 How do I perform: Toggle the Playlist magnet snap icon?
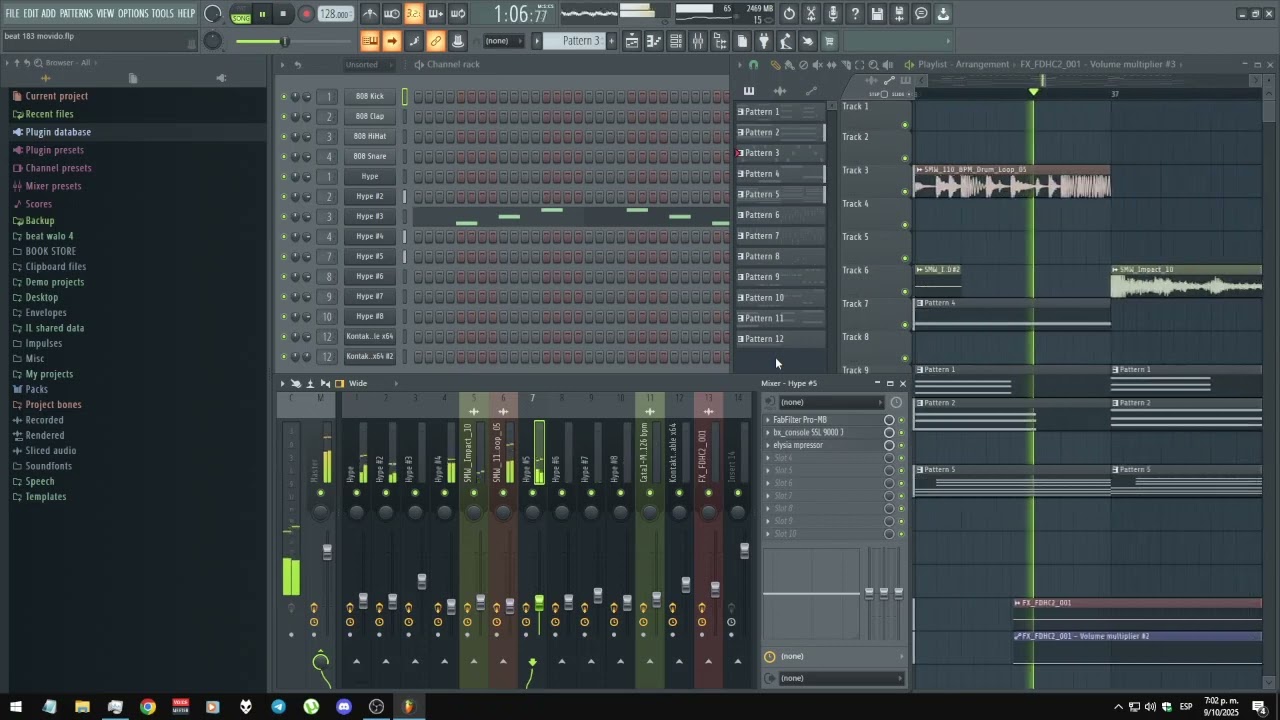tap(753, 65)
